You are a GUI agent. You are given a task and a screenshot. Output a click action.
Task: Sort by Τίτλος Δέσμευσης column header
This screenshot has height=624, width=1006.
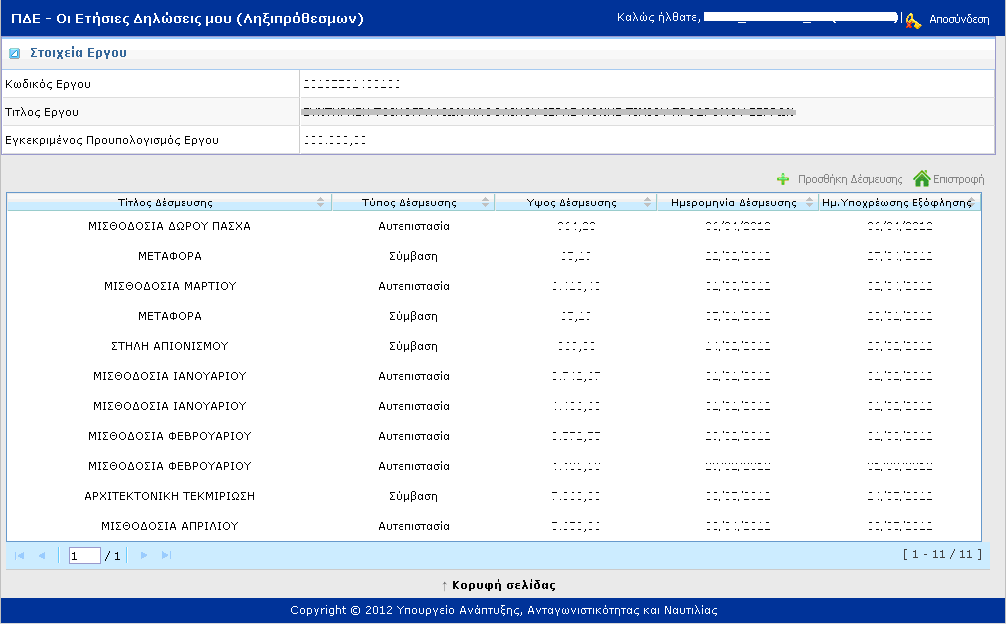tap(169, 202)
